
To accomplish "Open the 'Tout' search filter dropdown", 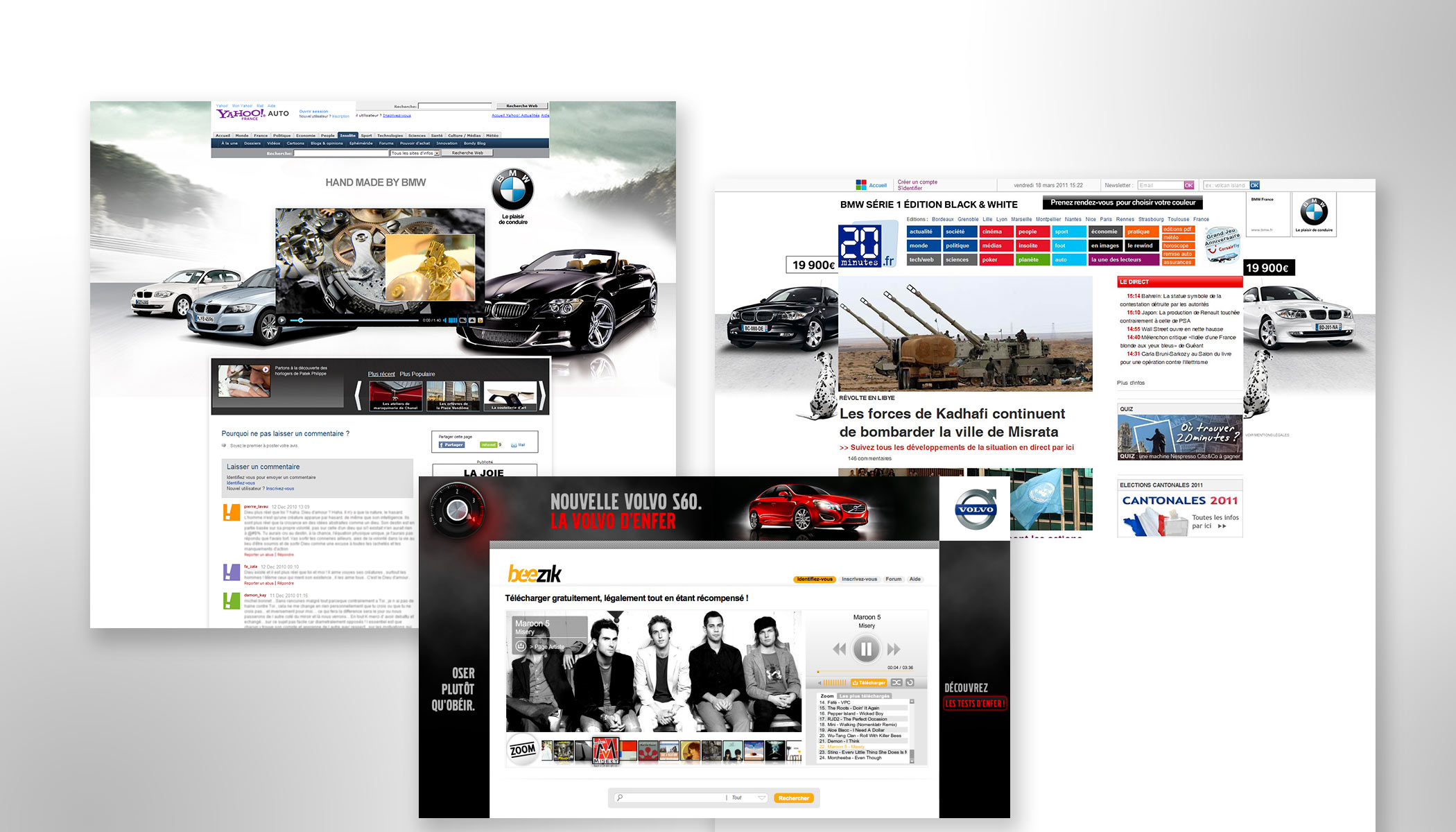I will click(747, 798).
